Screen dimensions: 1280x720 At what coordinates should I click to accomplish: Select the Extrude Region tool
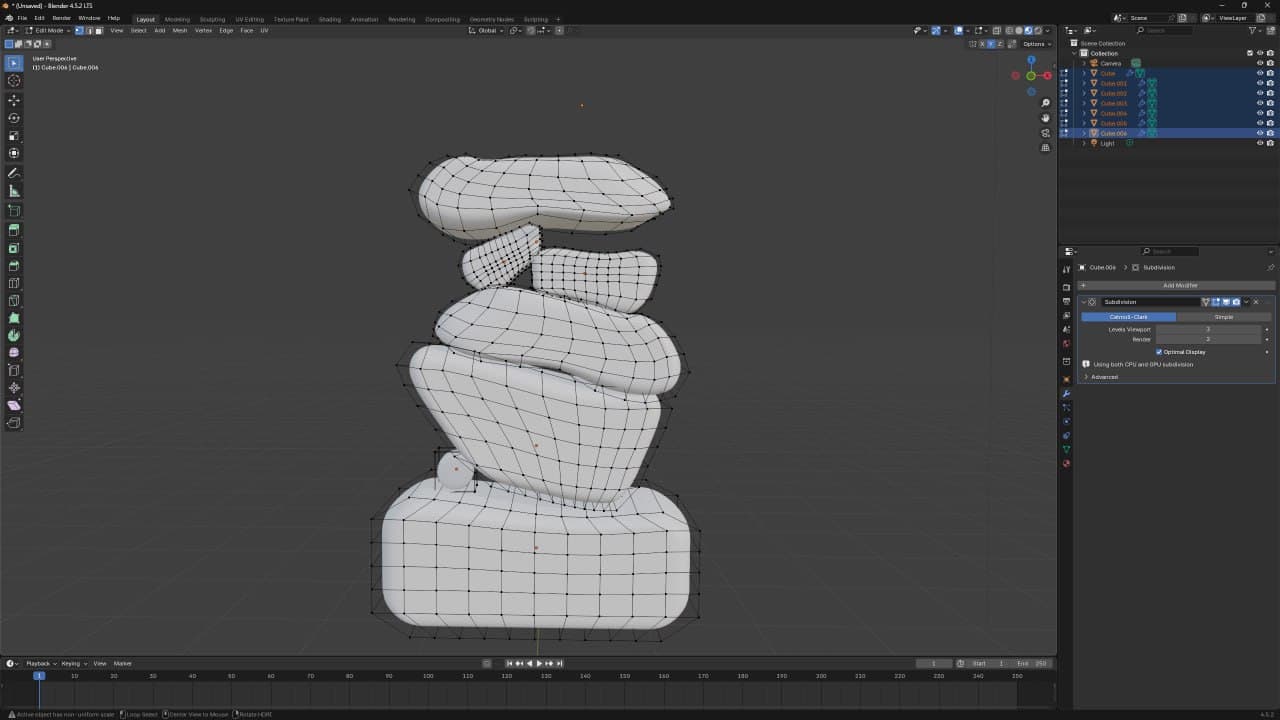(x=14, y=229)
